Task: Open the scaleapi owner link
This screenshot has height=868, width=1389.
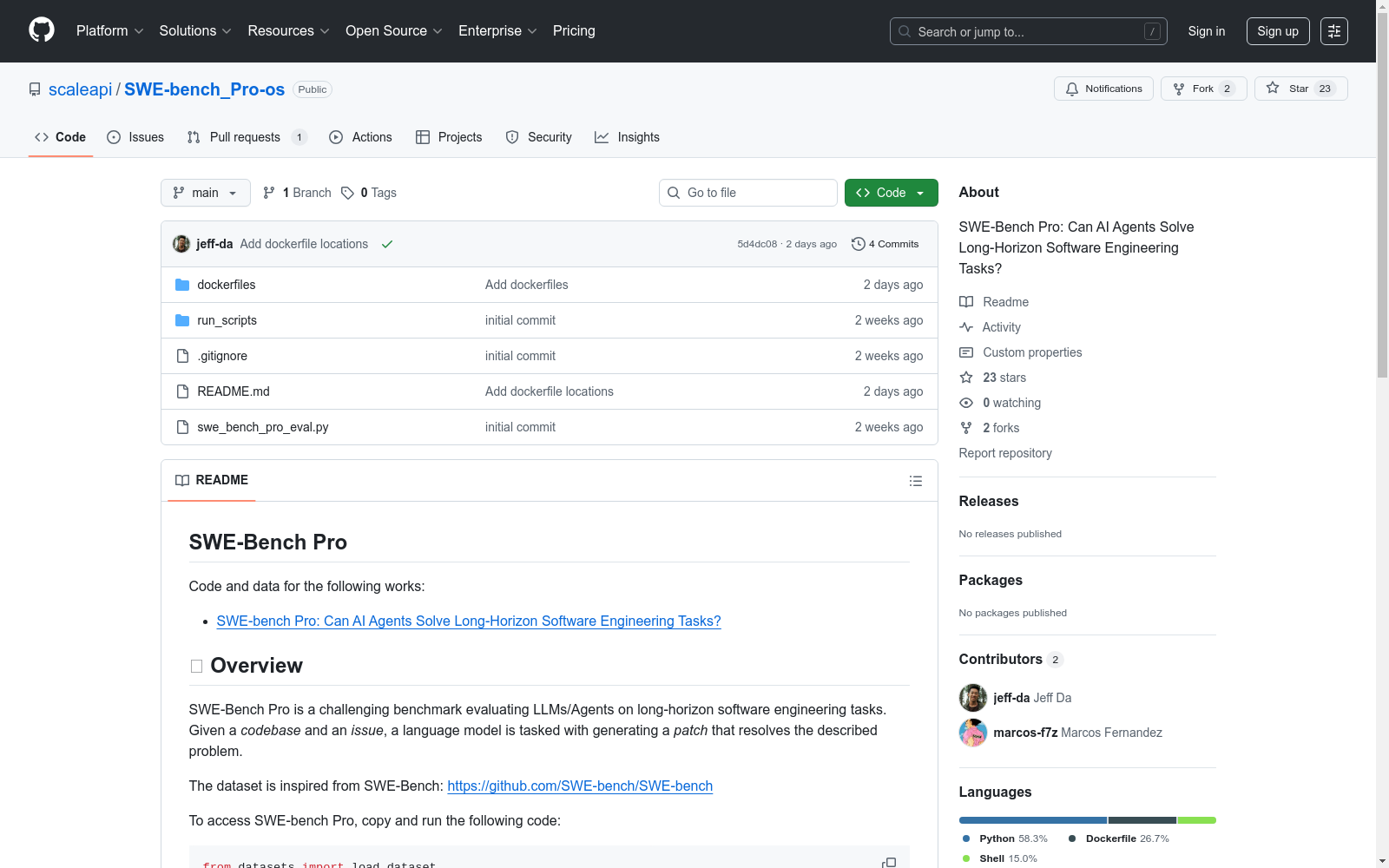Action: point(81,89)
